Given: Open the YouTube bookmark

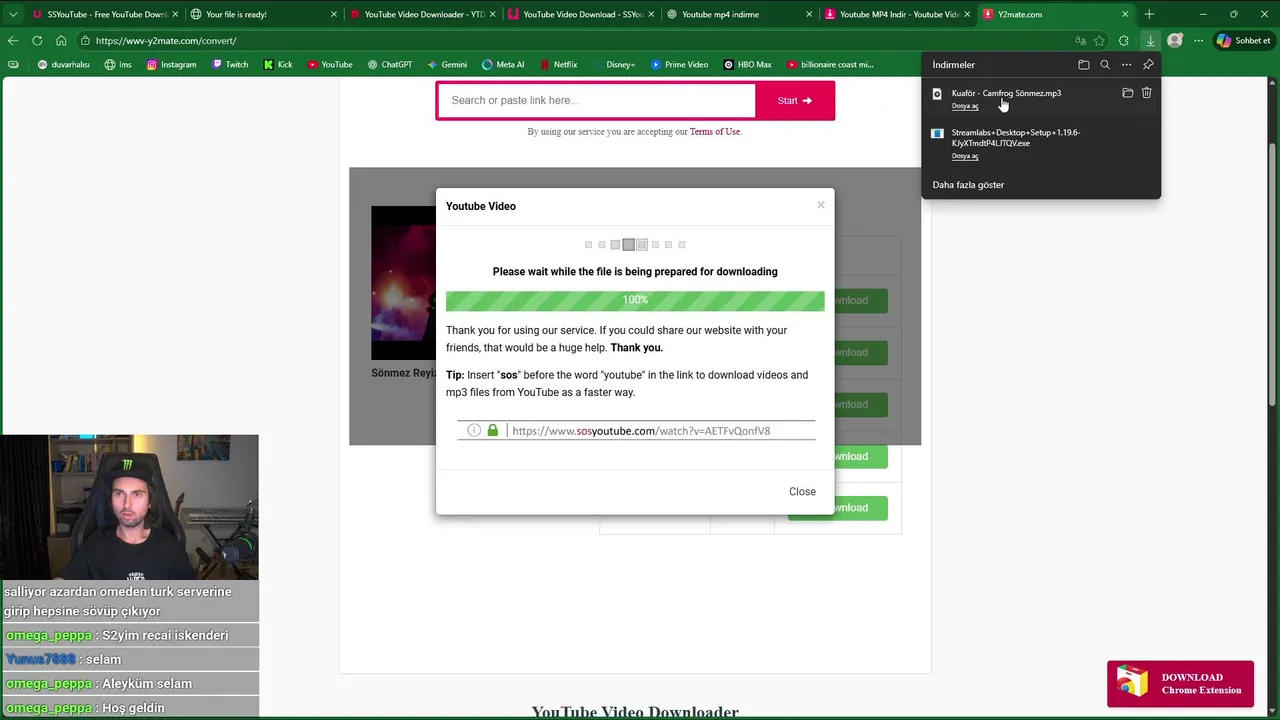Looking at the screenshot, I should pos(330,65).
